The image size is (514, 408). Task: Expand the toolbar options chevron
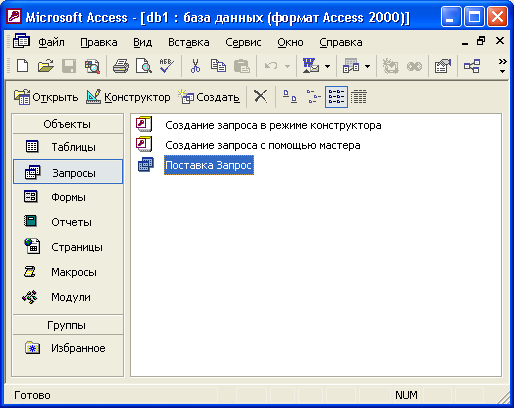point(502,66)
